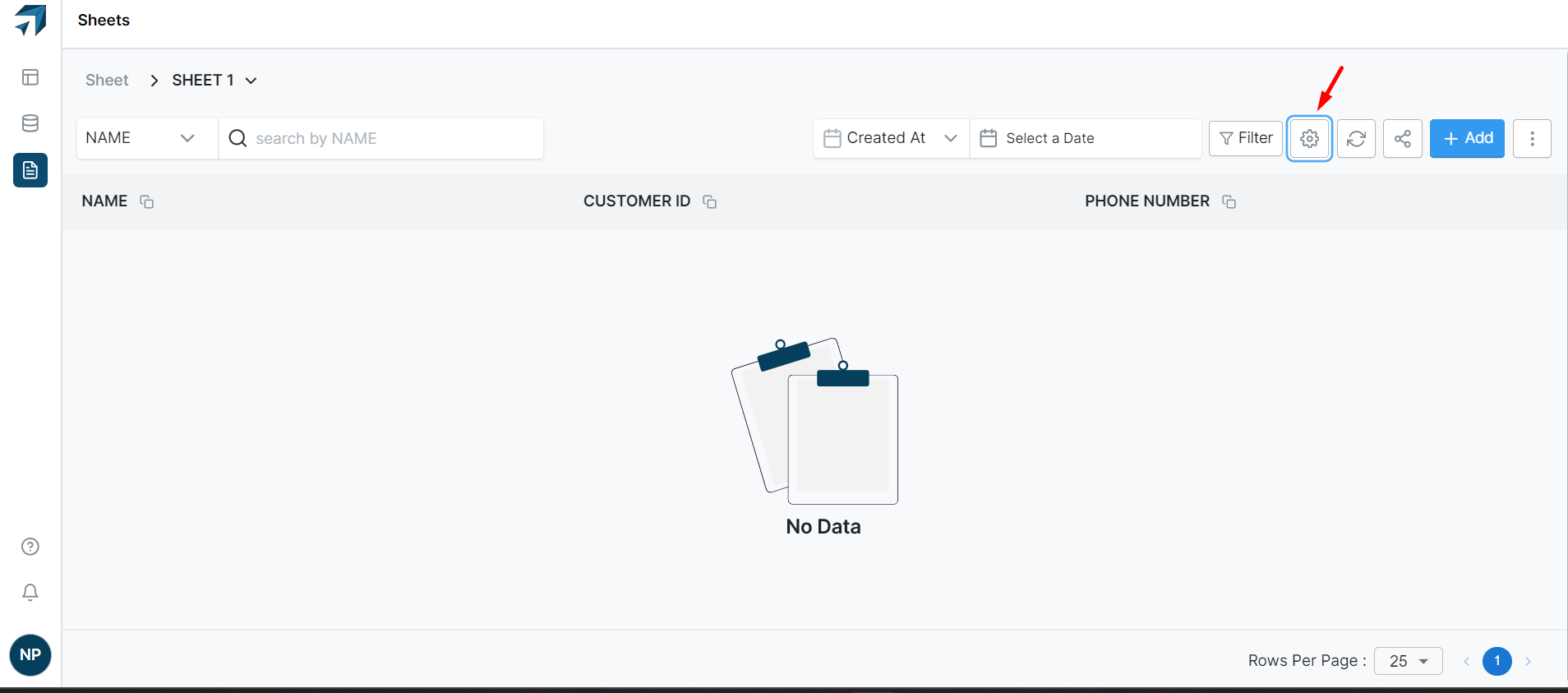
Task: Copy the CUSTOMER ID column header
Action: pos(710,201)
